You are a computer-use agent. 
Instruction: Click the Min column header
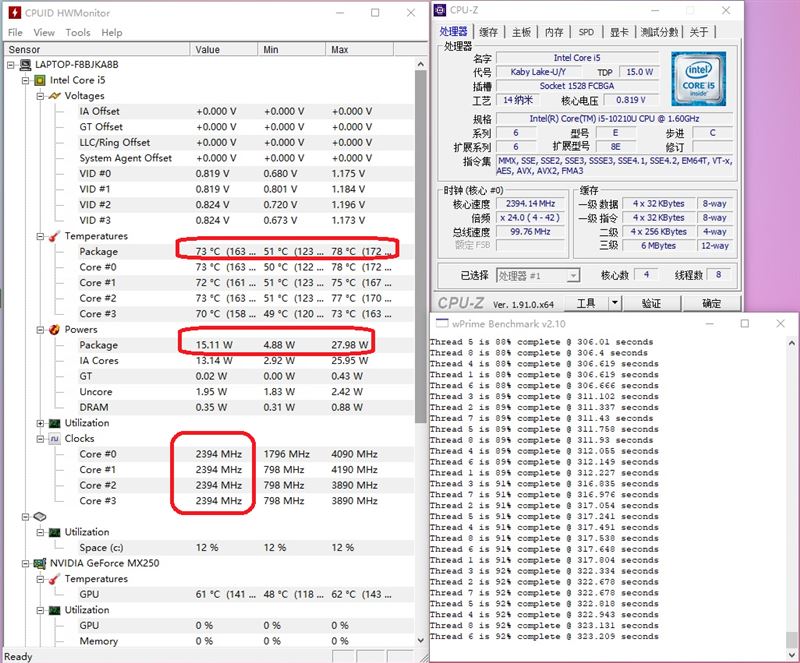coord(291,50)
